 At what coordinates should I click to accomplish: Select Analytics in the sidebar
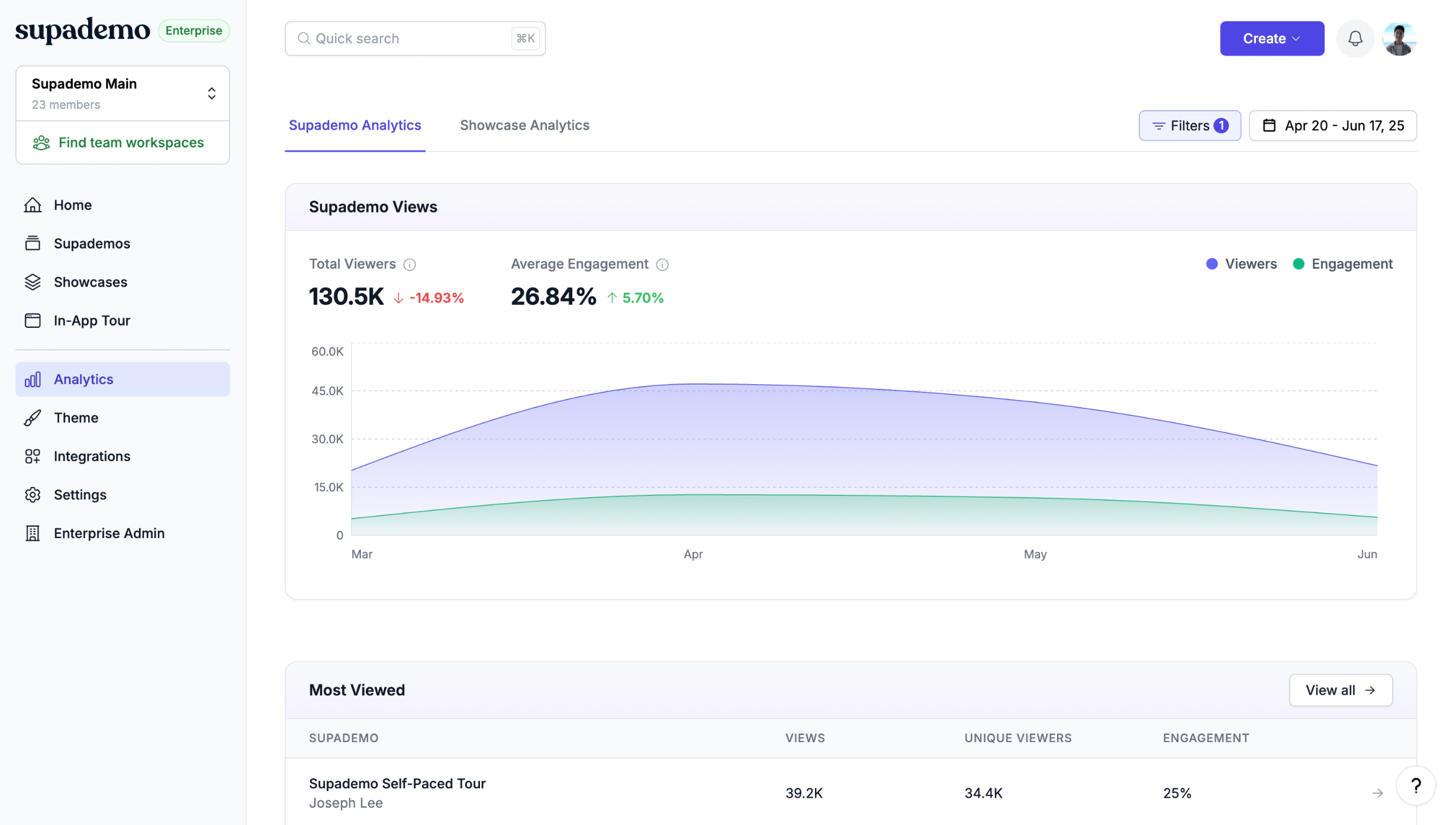point(123,379)
